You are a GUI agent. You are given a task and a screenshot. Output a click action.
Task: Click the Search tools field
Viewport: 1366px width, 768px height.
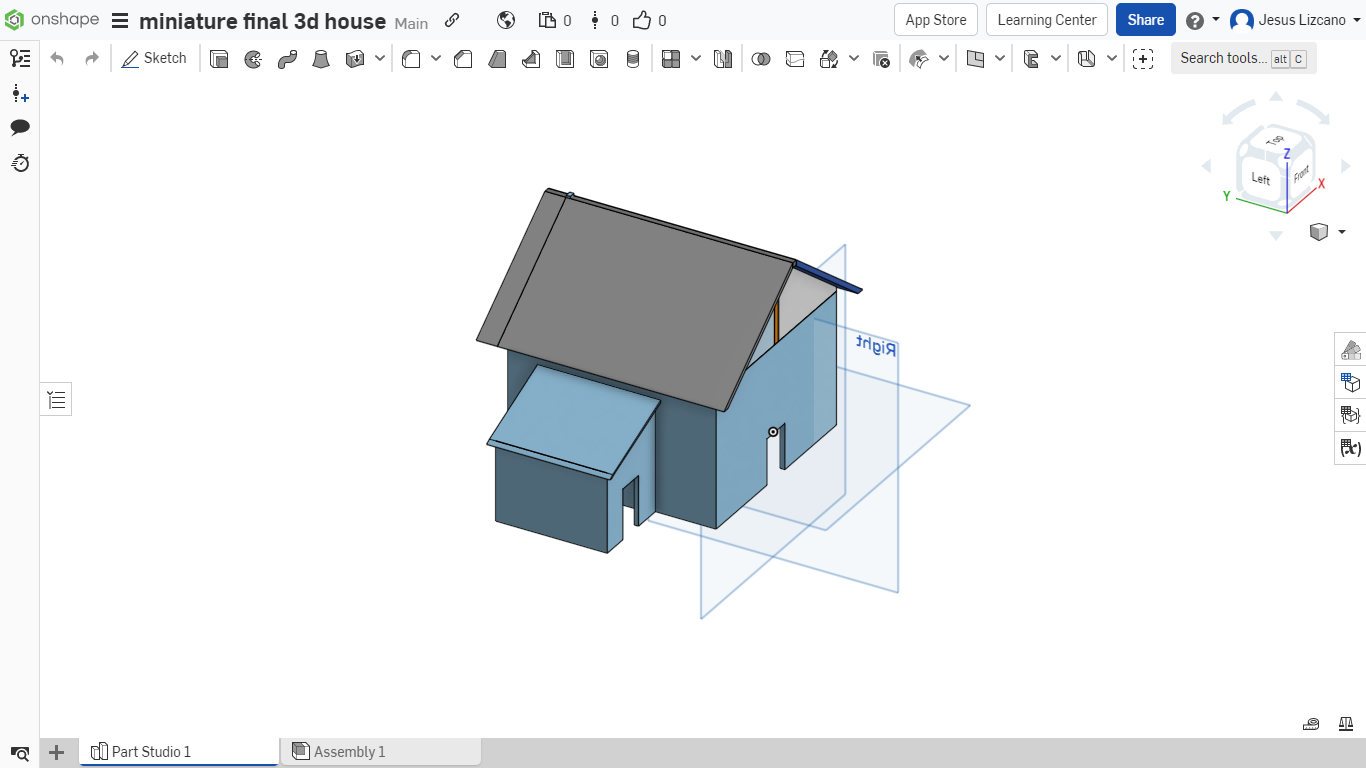1223,58
